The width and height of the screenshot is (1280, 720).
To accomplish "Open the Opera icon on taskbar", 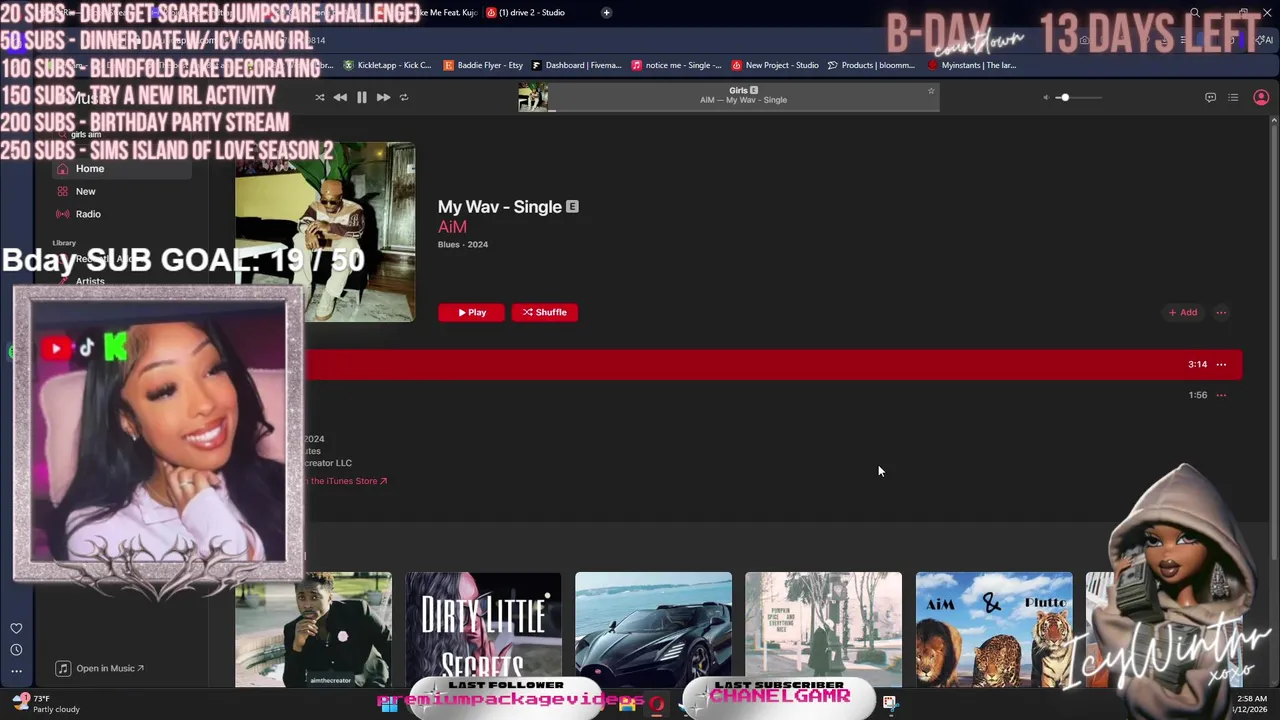I will [657, 703].
